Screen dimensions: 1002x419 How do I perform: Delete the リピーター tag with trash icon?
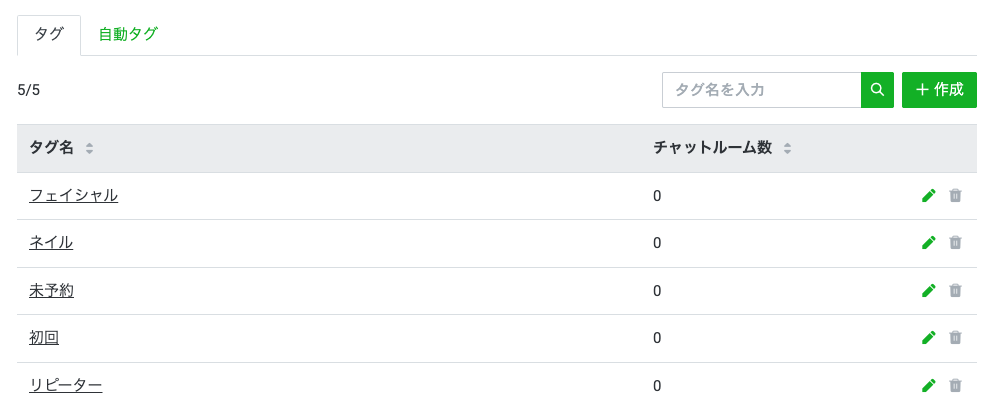(955, 386)
